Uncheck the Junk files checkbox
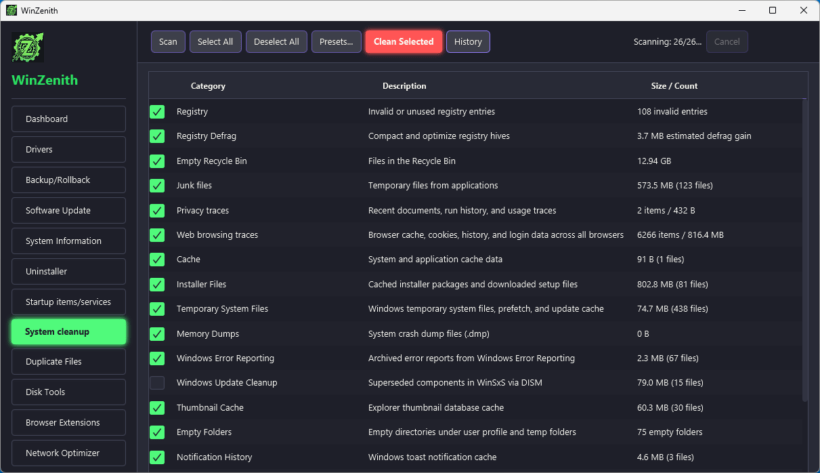 coord(157,185)
